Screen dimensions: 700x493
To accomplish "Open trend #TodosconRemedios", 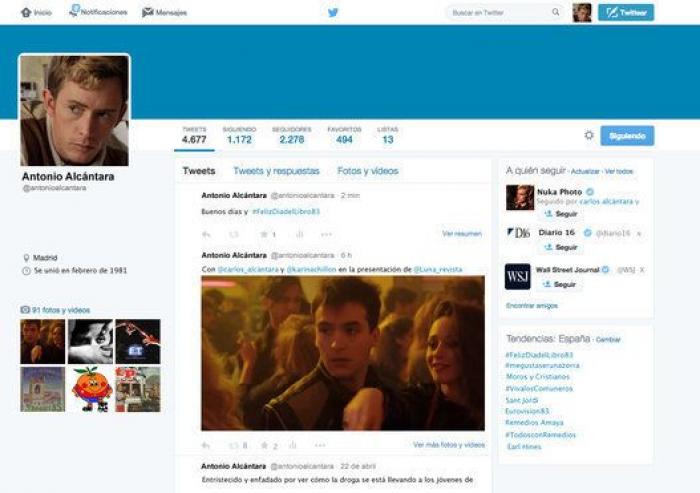I will pyautogui.click(x=540, y=435).
